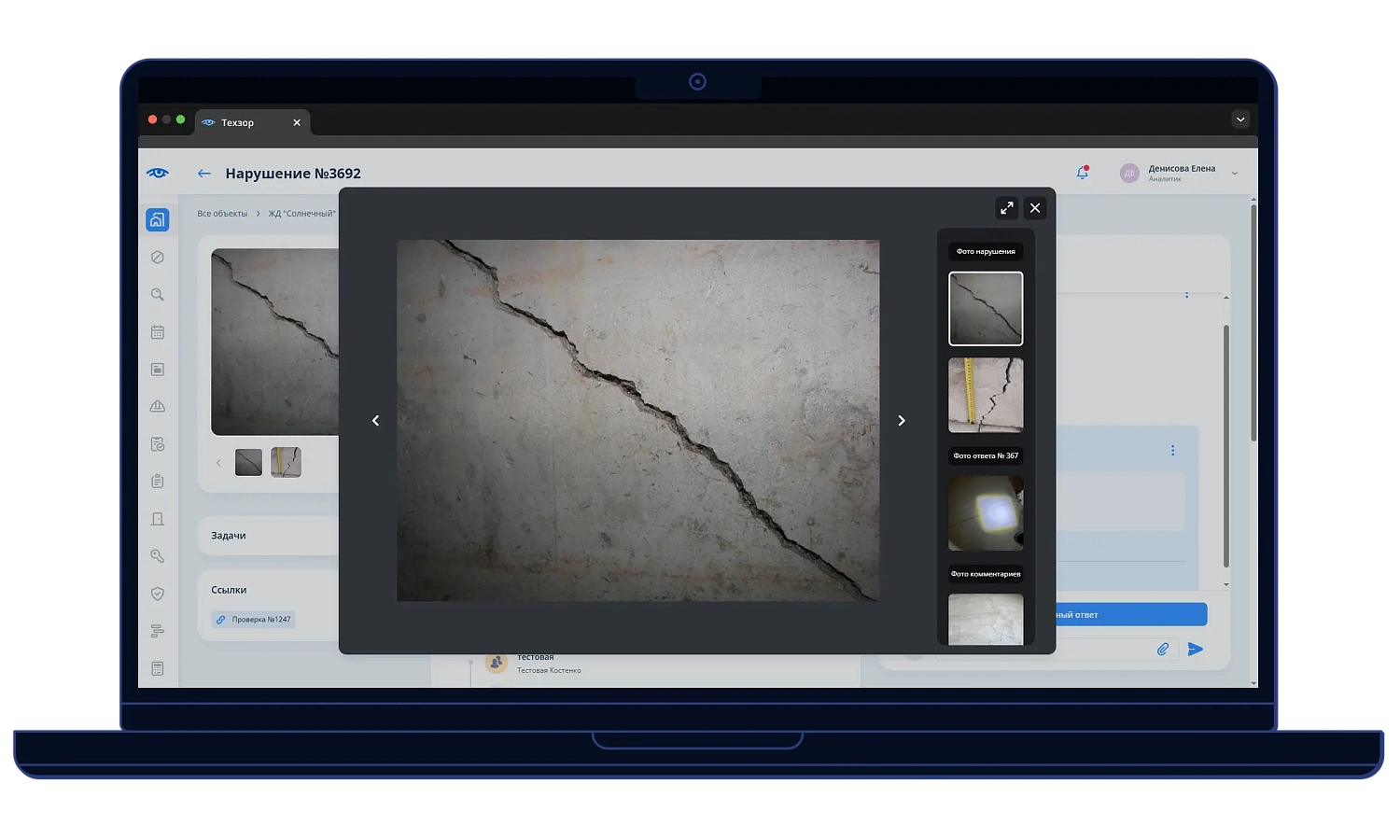Click the main crack photo in the viewer
Viewport: 1400px width, 840px height.
(x=638, y=421)
